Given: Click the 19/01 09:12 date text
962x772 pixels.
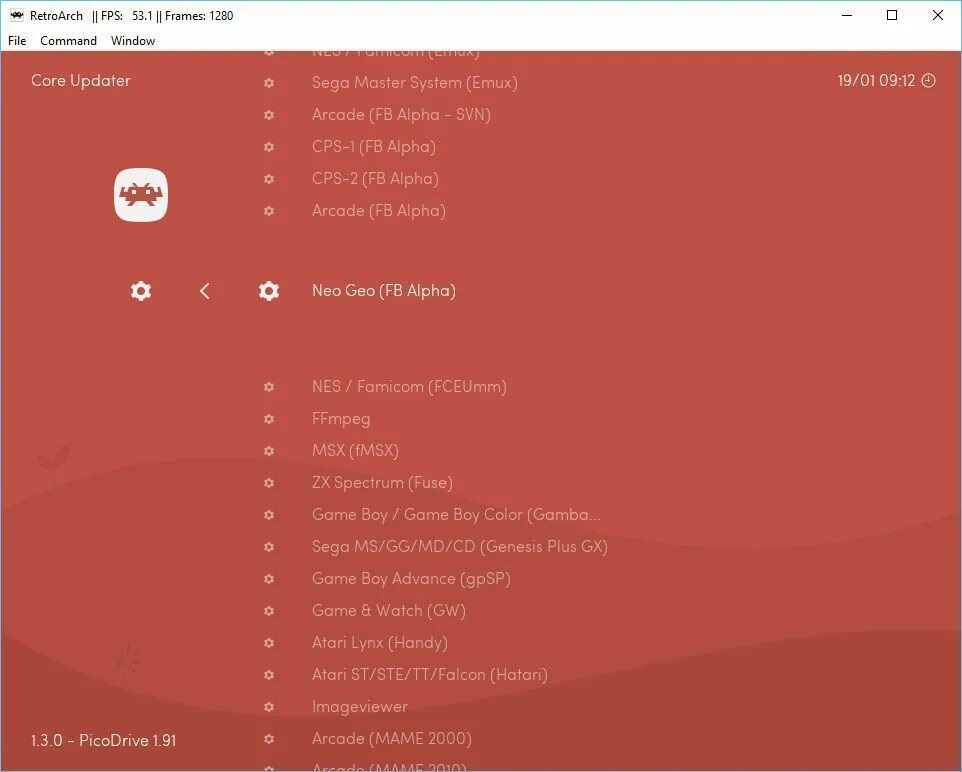Looking at the screenshot, I should 876,80.
